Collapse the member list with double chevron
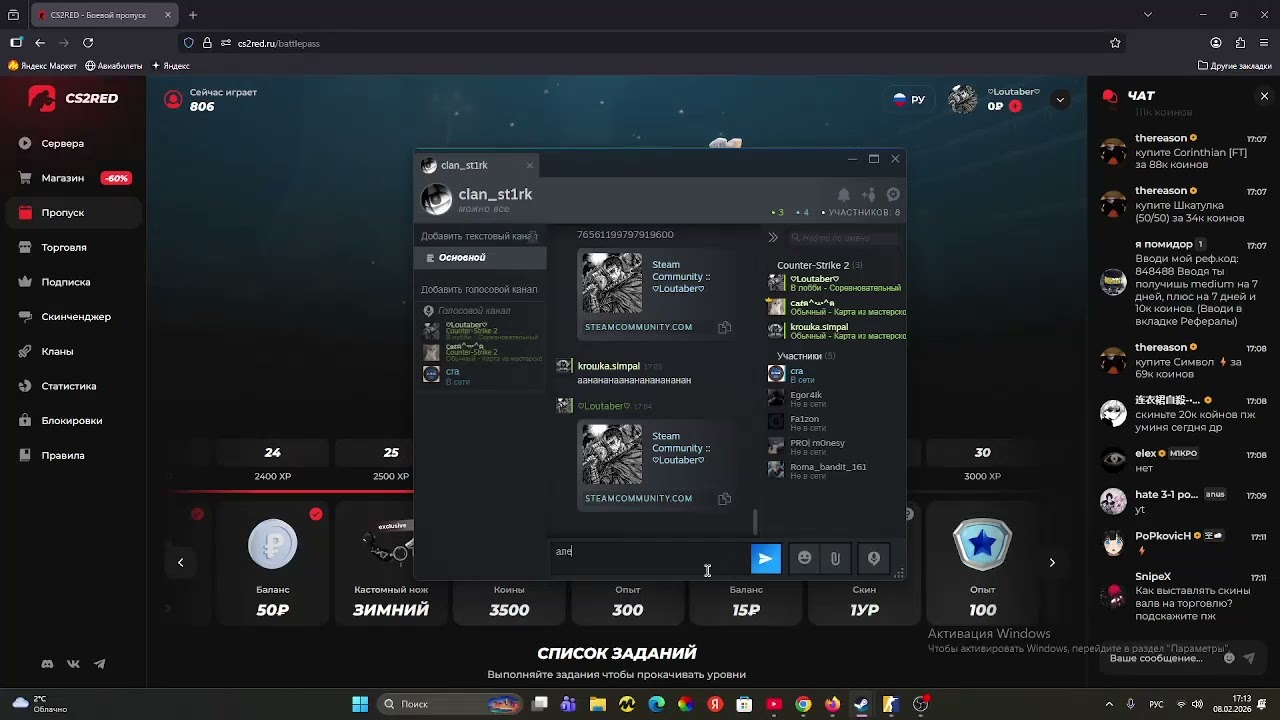The width and height of the screenshot is (1280, 720). click(x=773, y=238)
